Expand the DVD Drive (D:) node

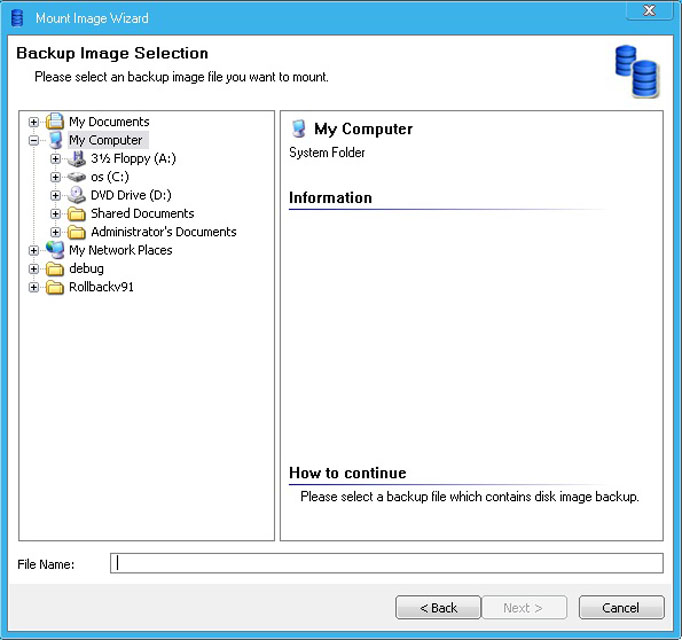pos(55,195)
